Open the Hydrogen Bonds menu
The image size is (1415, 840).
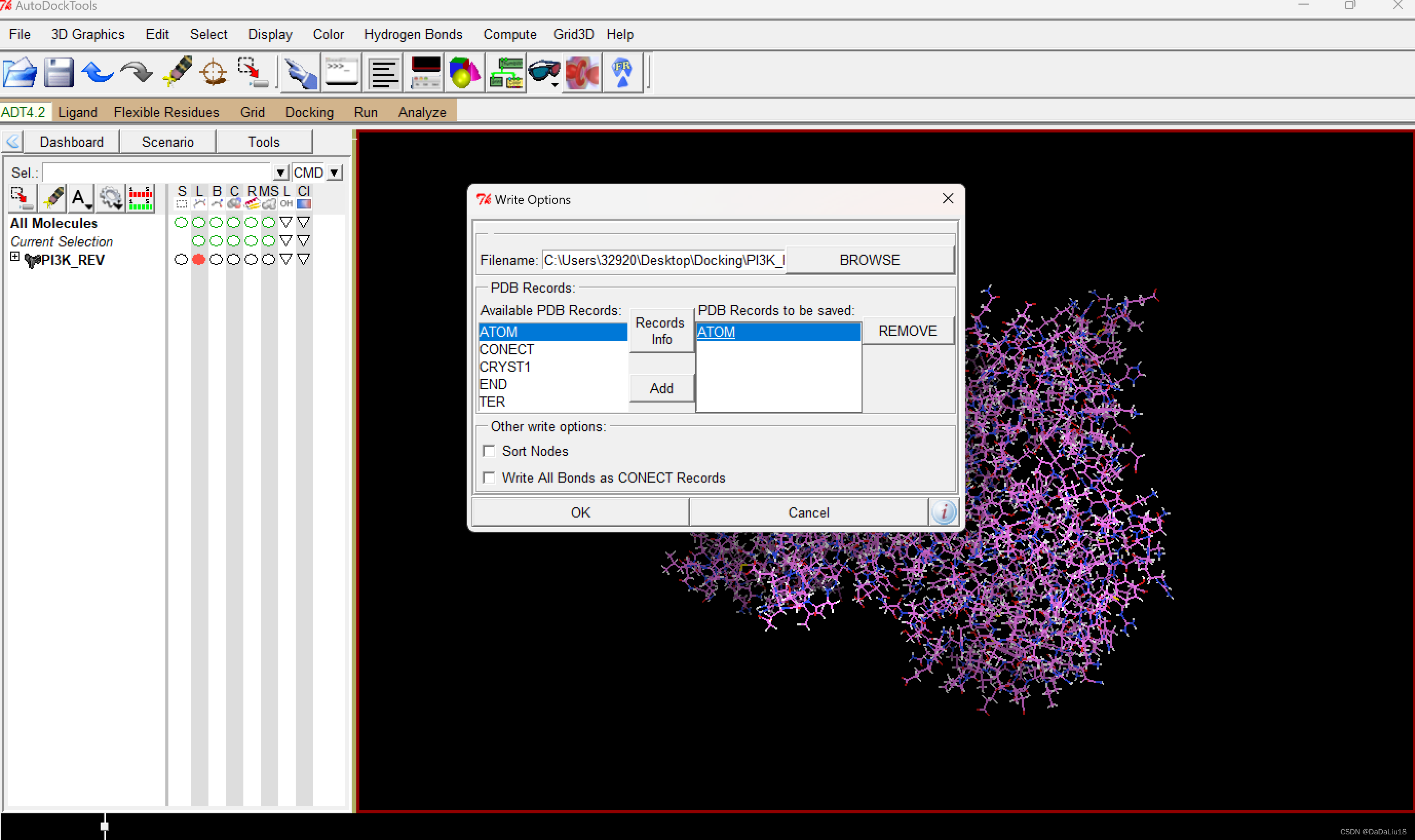click(x=413, y=34)
